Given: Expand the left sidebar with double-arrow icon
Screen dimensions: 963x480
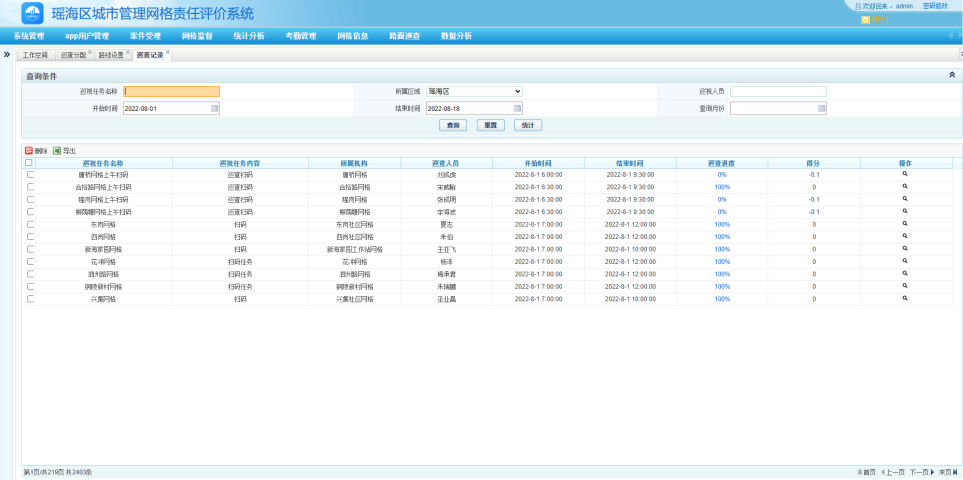Looking at the screenshot, I should click(7, 54).
